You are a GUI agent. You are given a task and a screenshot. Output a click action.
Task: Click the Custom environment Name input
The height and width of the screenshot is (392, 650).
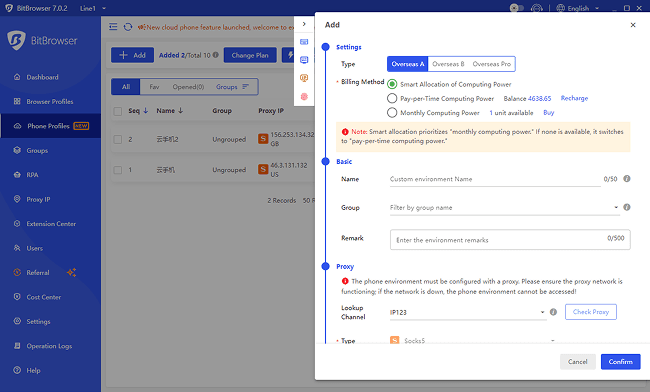tap(495, 179)
